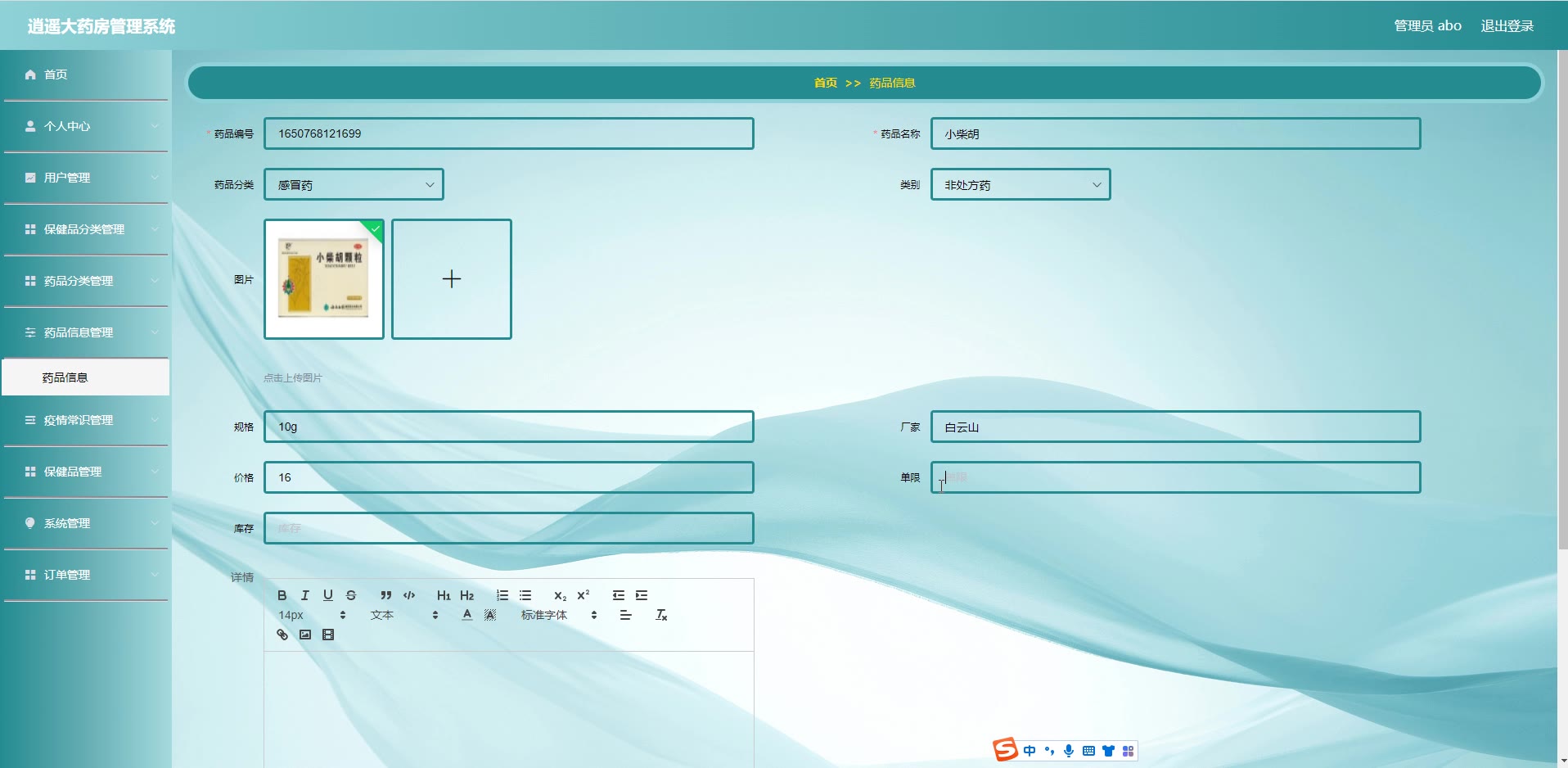This screenshot has height=768, width=1568.
Task: Open the text background color picker
Action: pos(490,615)
